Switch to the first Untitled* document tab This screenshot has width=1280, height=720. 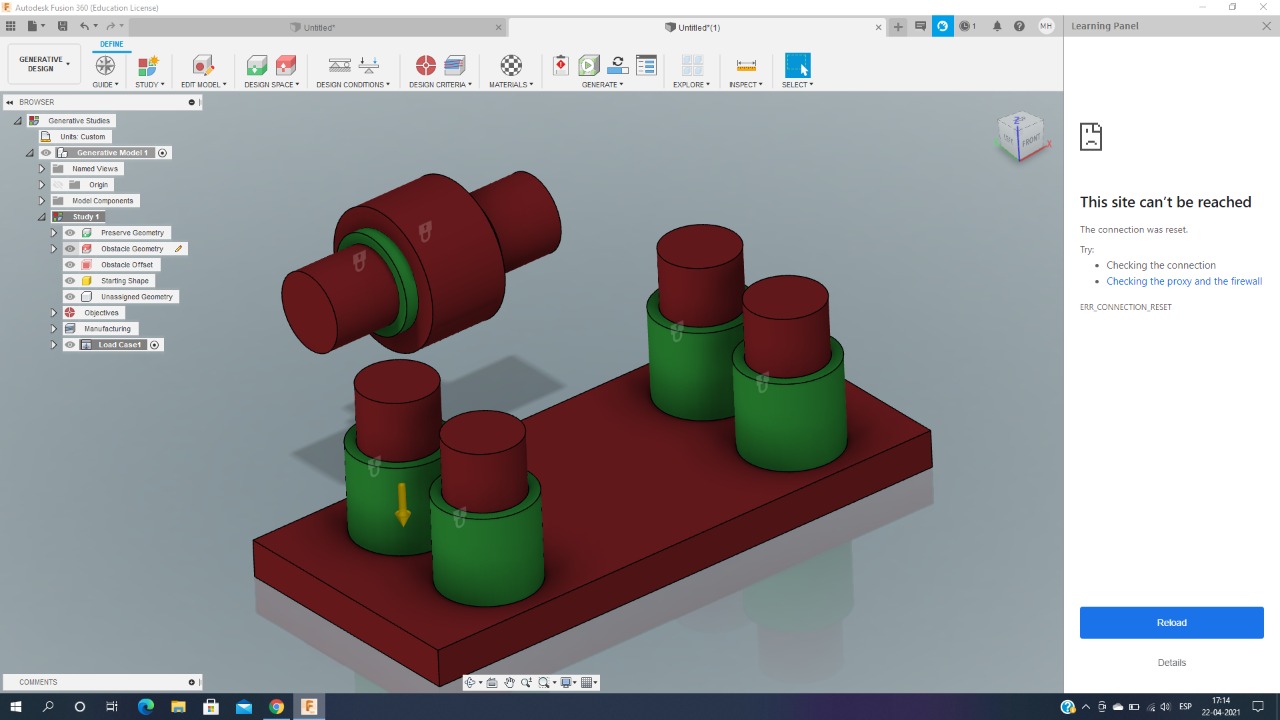coord(320,27)
